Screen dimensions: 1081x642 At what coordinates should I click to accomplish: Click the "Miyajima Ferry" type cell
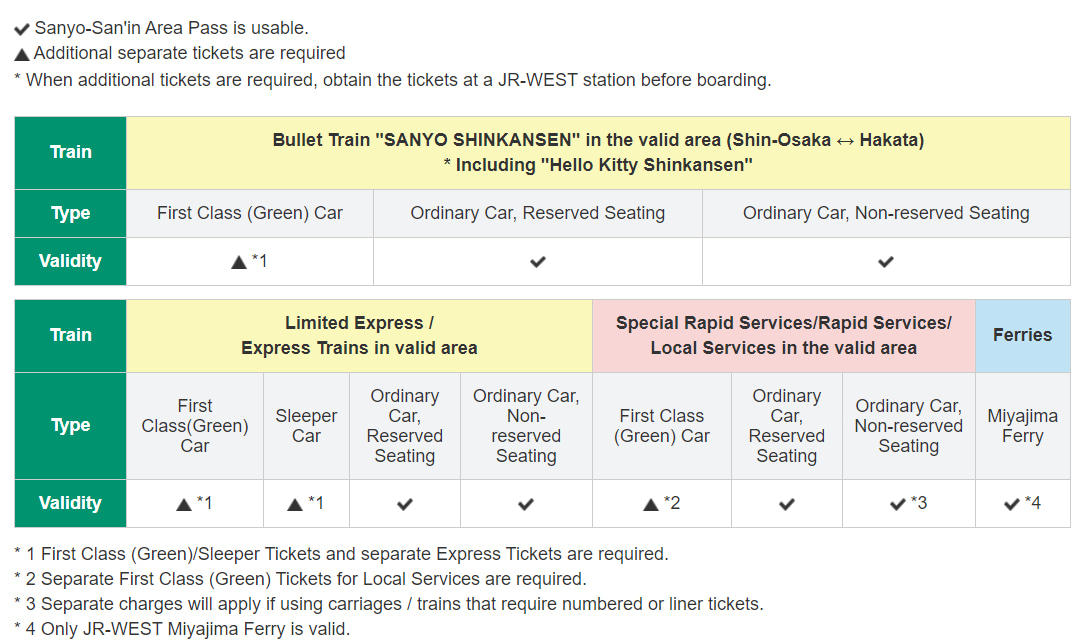1022,426
